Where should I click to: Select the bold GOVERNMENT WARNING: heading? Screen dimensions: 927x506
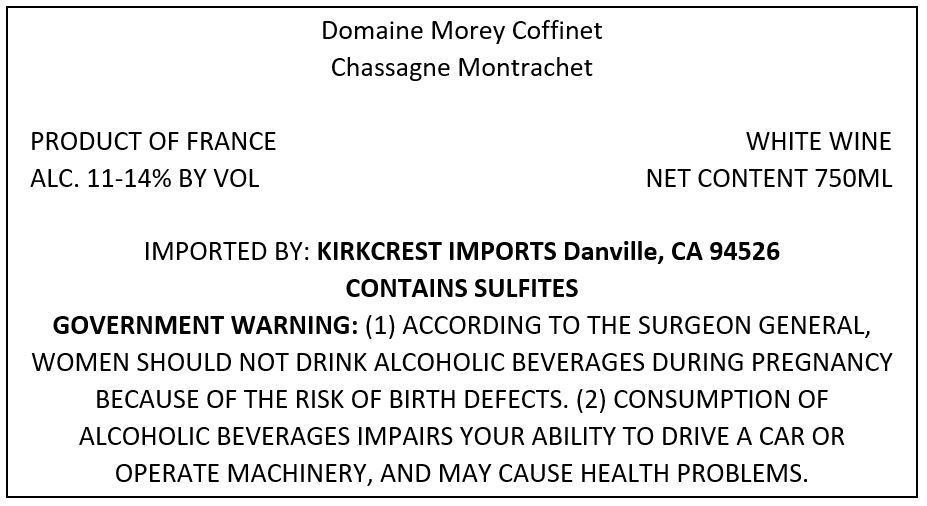click(x=205, y=326)
